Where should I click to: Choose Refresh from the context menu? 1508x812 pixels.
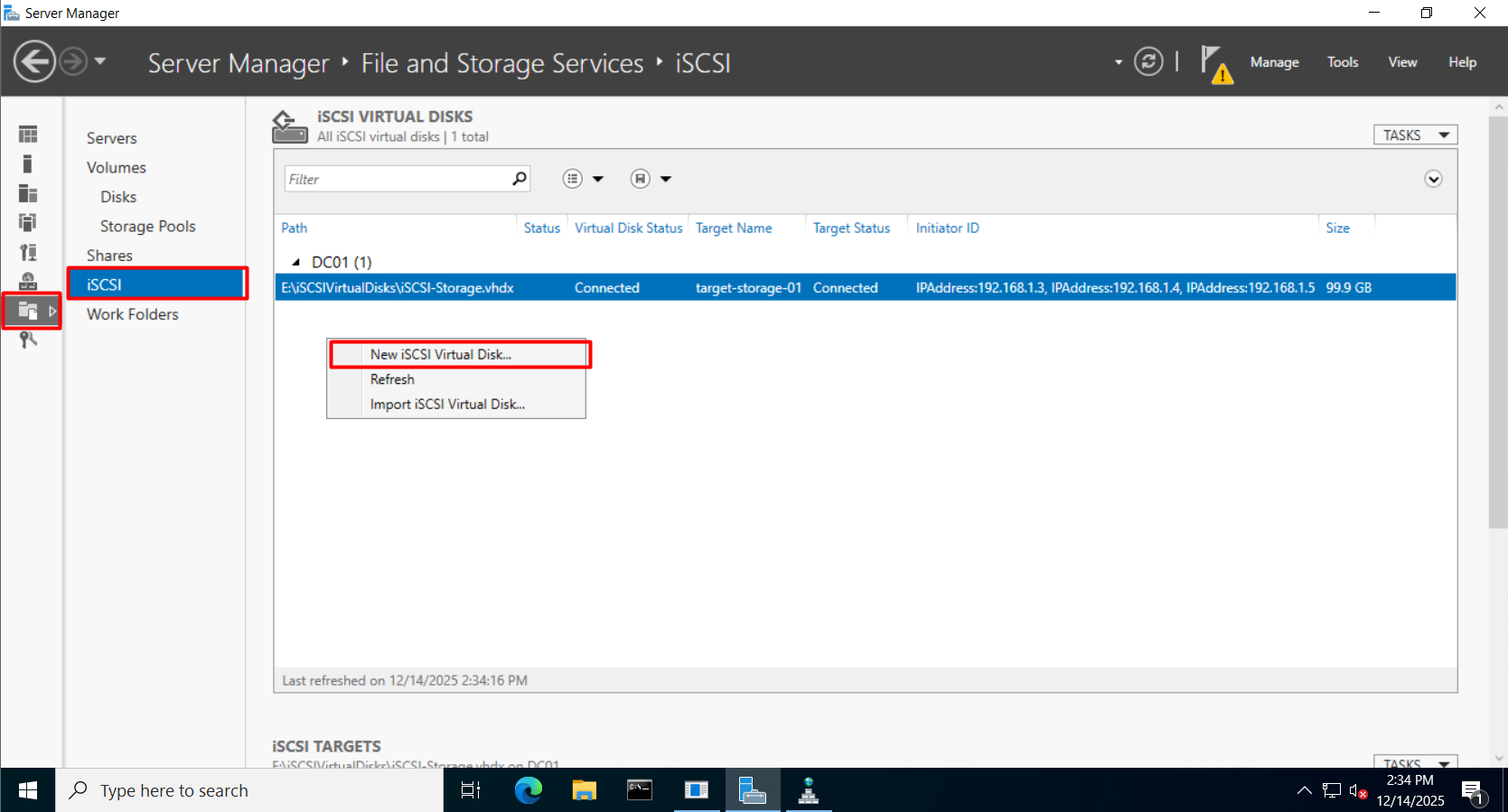[x=456, y=379]
